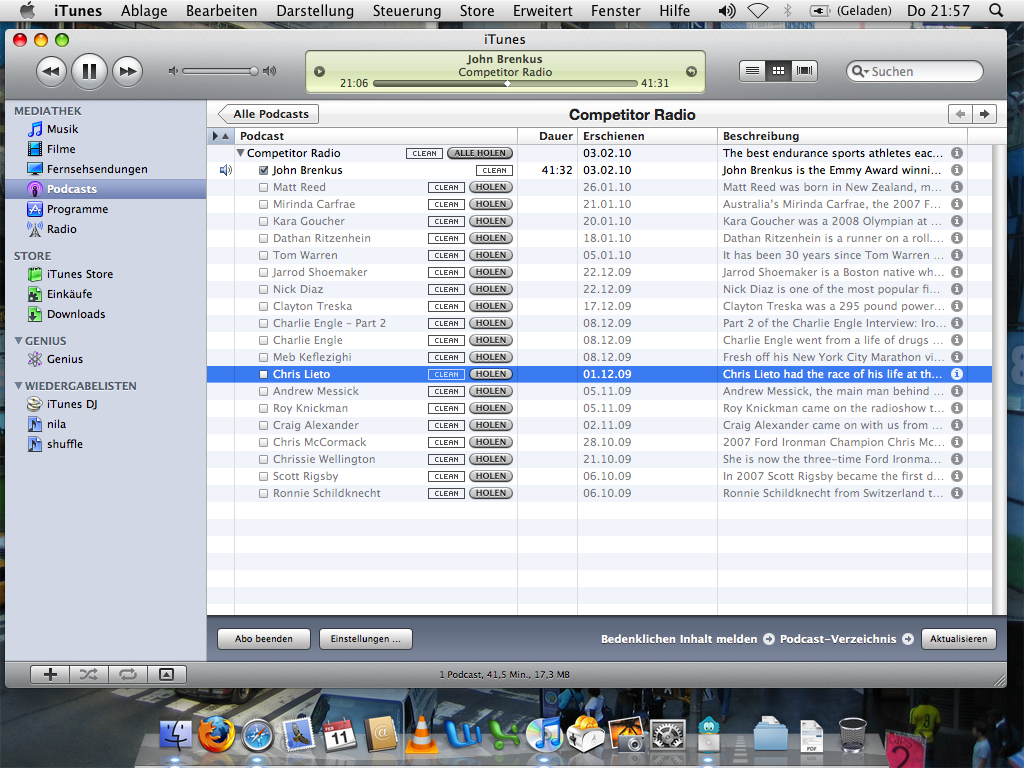Screen dimensions: 1024x768
Task: Click the Suchen search field
Action: (x=914, y=71)
